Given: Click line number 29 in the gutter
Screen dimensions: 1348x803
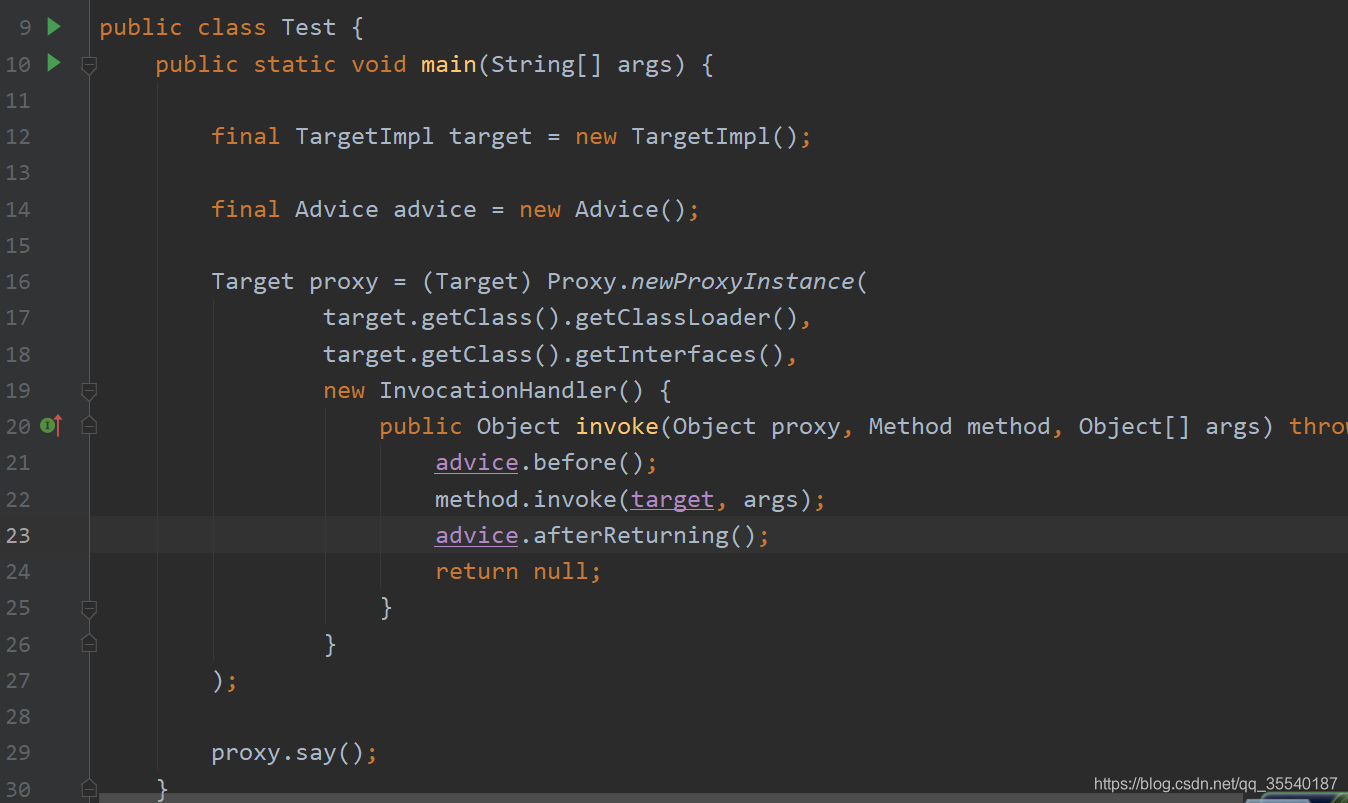Looking at the screenshot, I should tap(18, 753).
